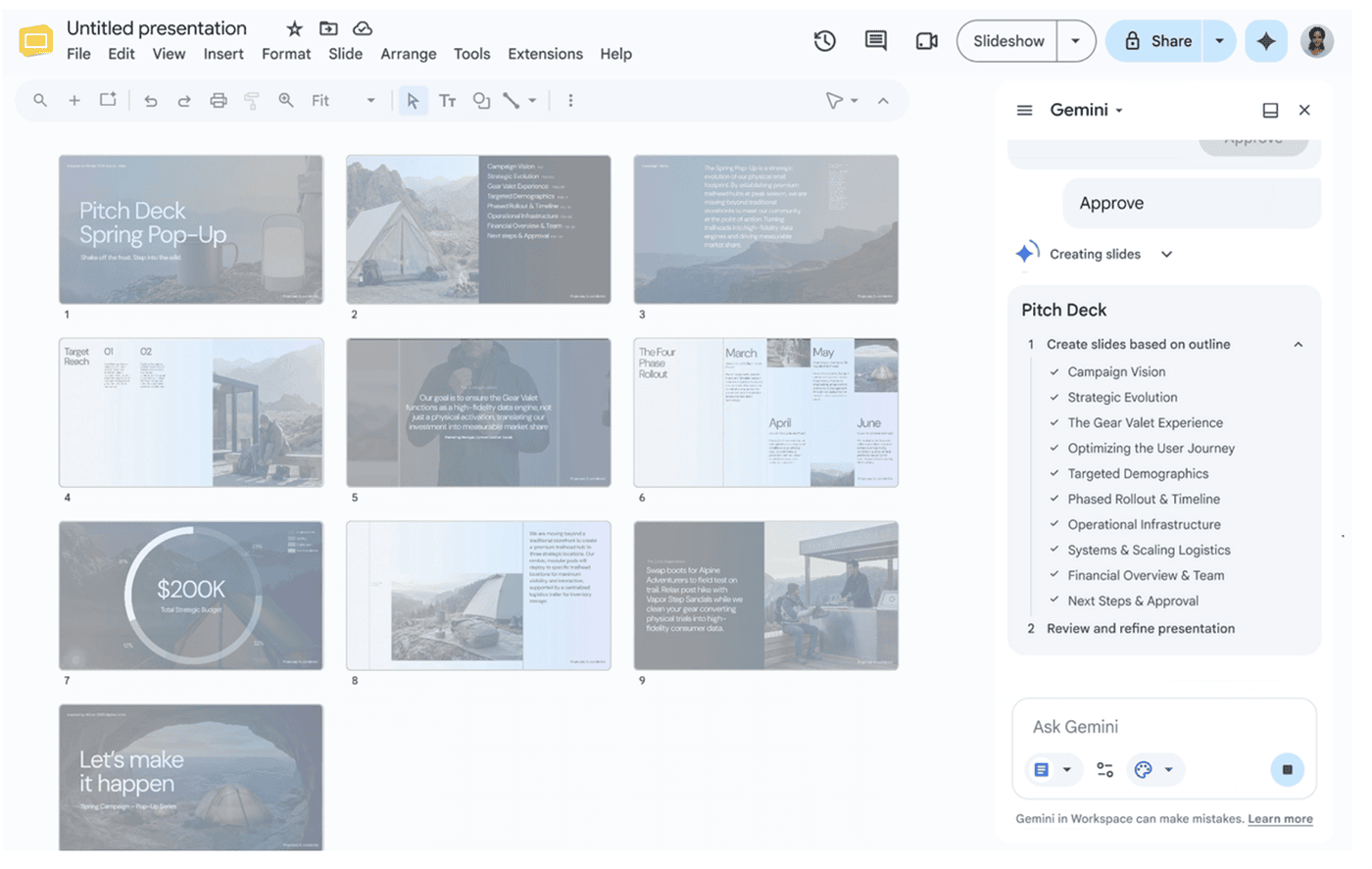
Task: Click the Approve message bubble
Action: [1192, 203]
